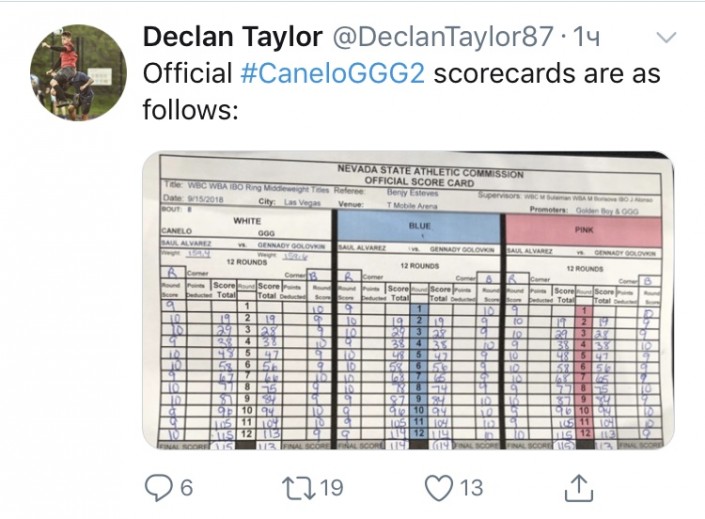This screenshot has height=519, width=705.
Task: Select the "Official" word in tweet text
Action: coord(187,74)
